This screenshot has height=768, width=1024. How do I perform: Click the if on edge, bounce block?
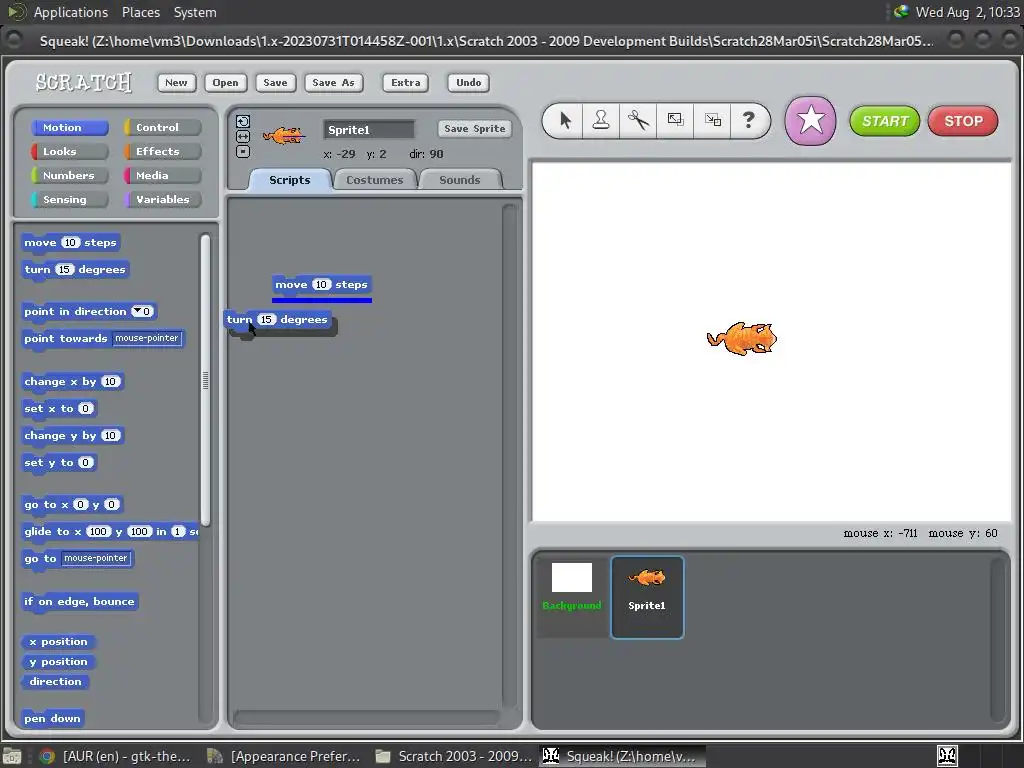[80, 602]
